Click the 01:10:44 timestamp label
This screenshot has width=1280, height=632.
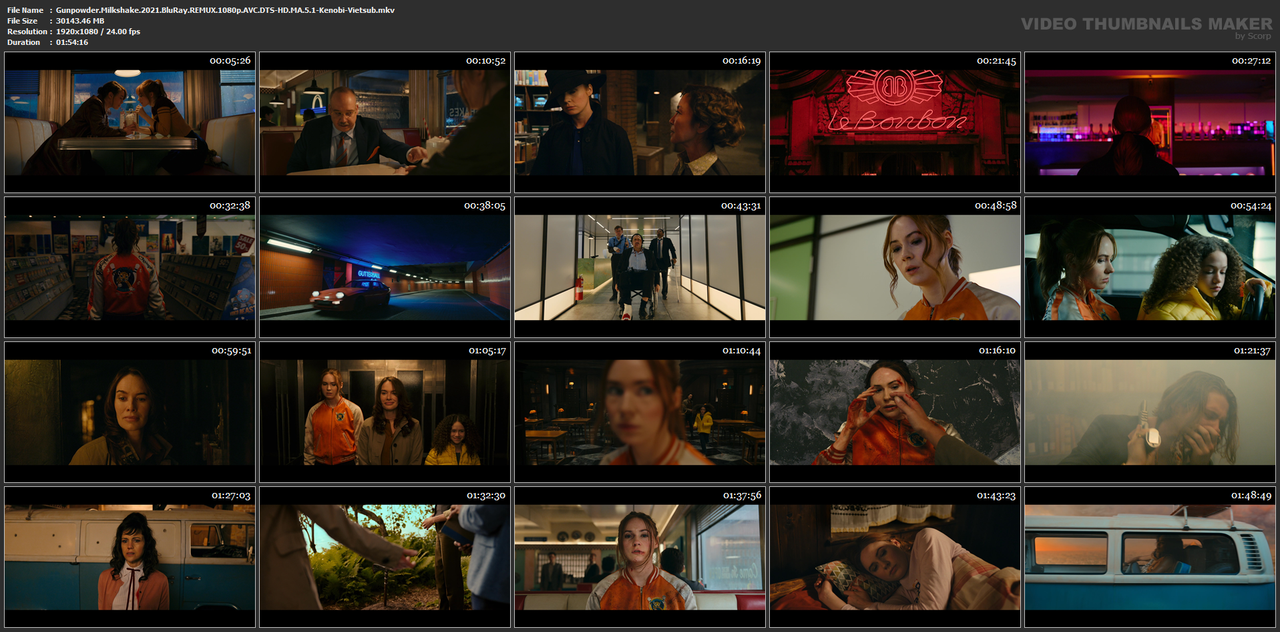[741, 350]
